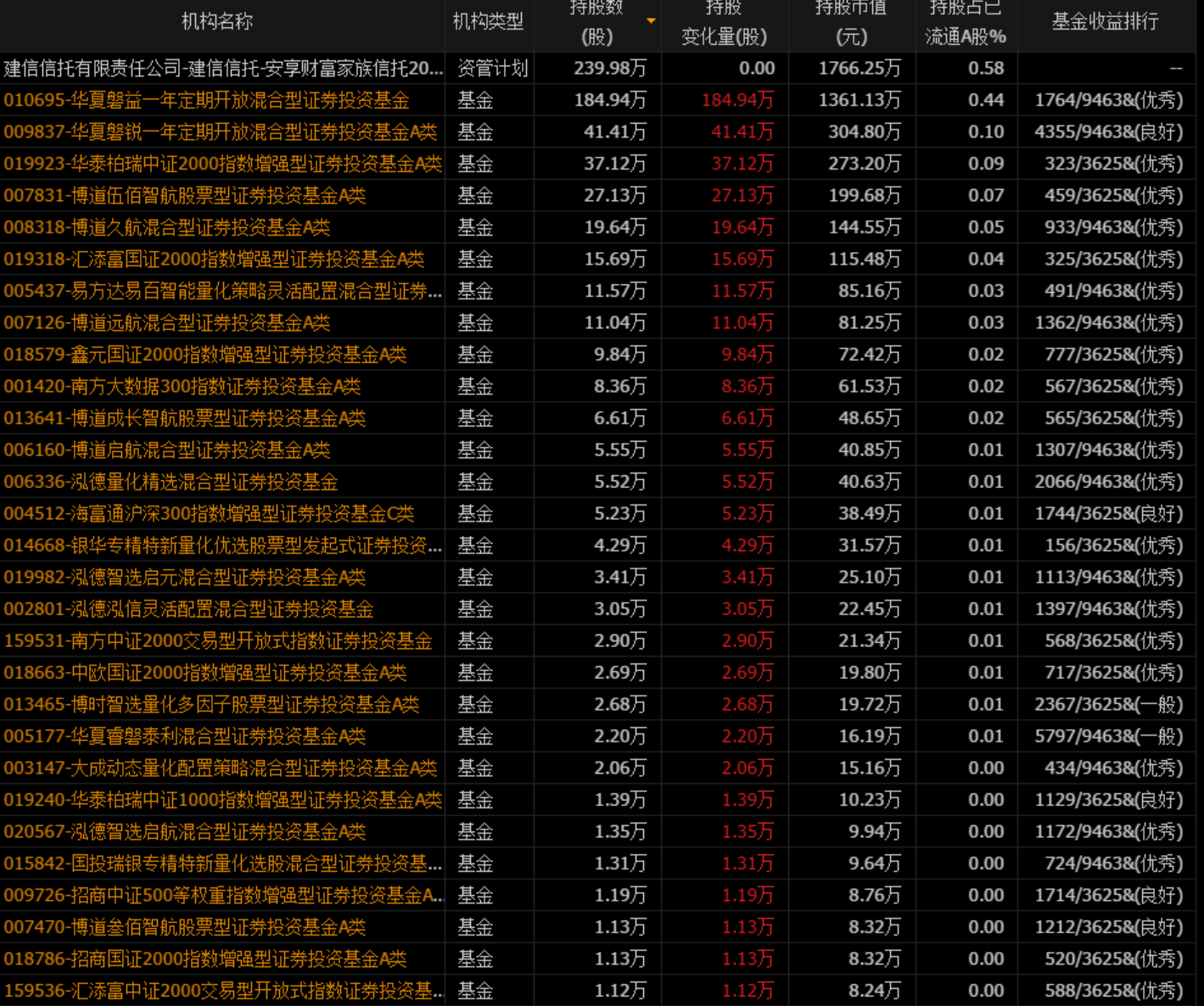Open fund 003147-大成动态量化配置策略

(x=221, y=768)
